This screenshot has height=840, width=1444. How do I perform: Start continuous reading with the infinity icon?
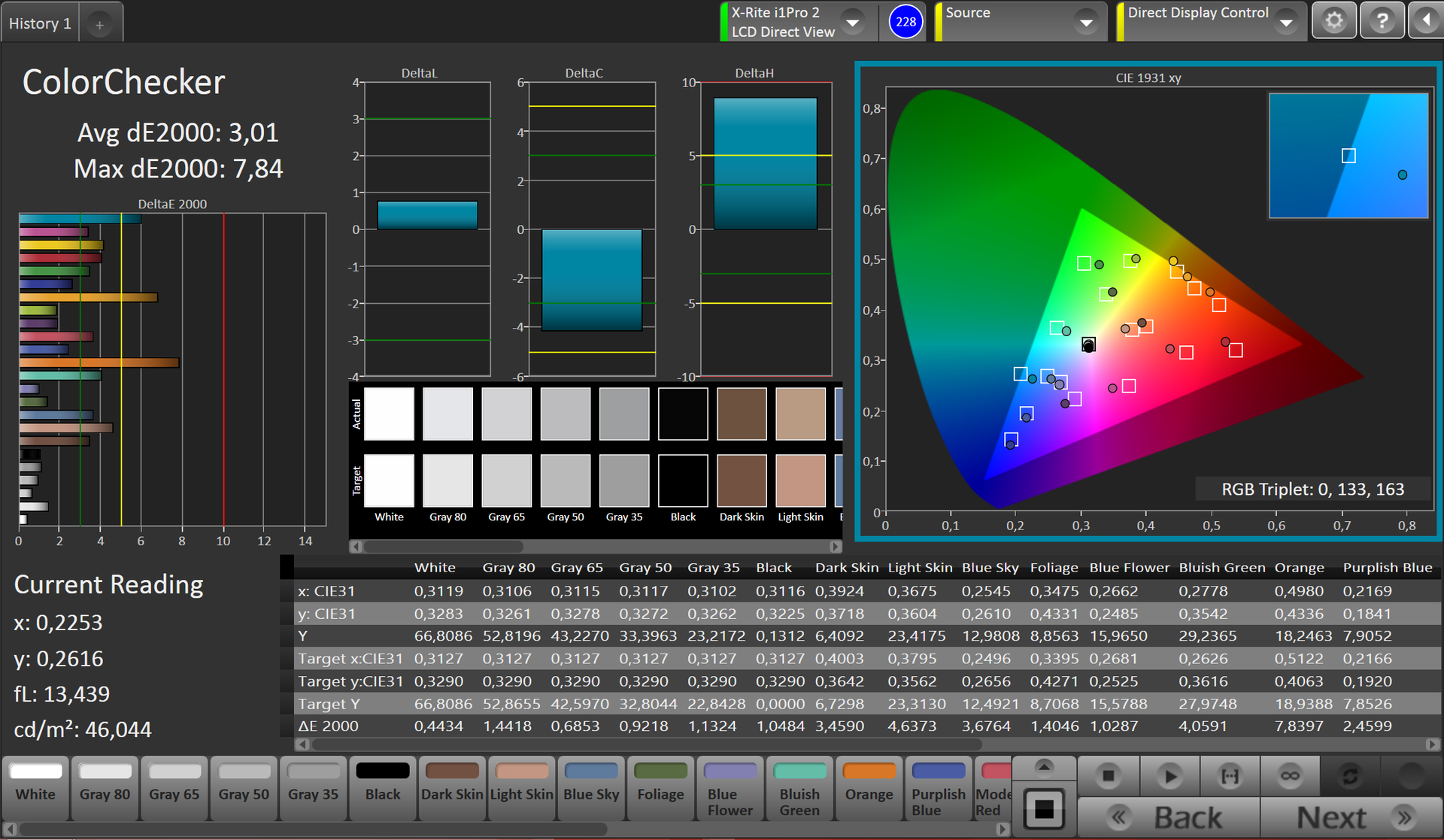coord(1290,776)
